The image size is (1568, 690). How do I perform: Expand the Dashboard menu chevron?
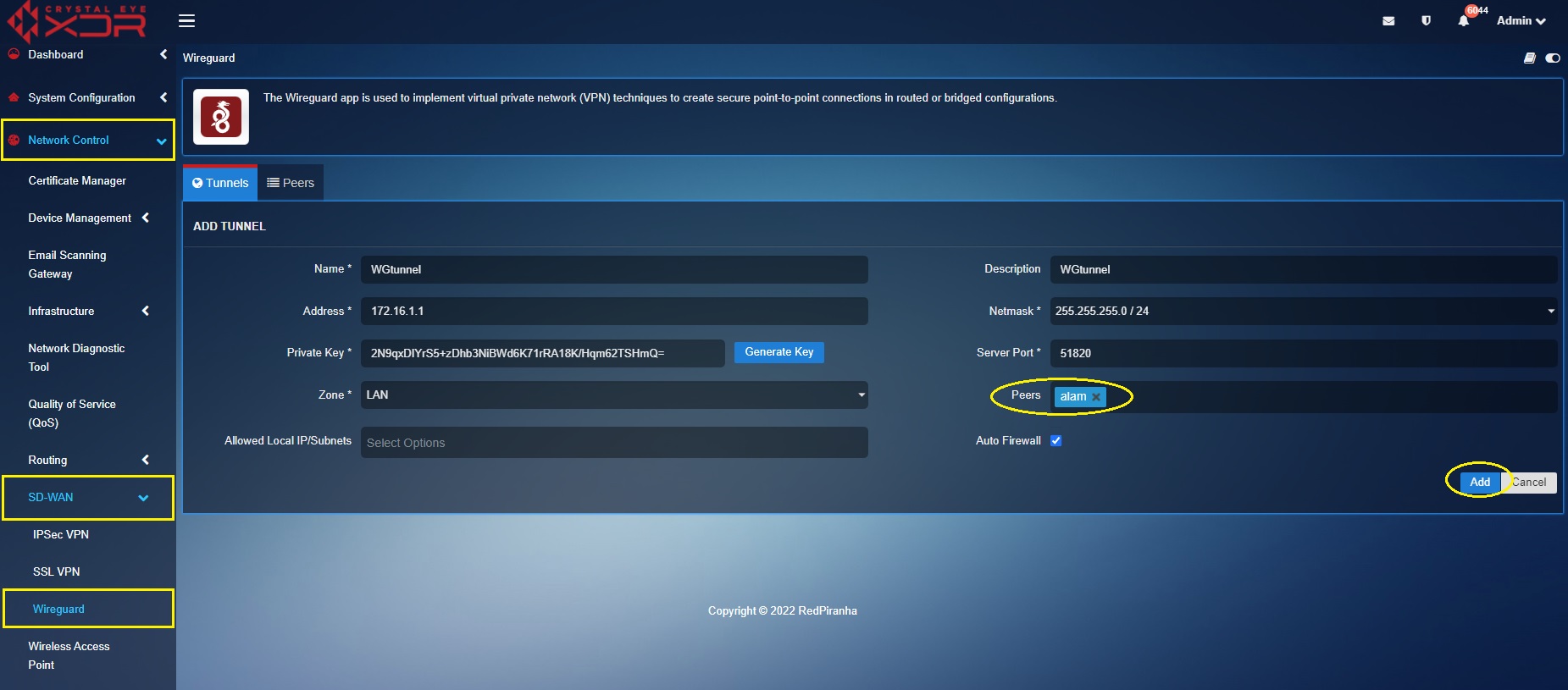pyautogui.click(x=163, y=54)
